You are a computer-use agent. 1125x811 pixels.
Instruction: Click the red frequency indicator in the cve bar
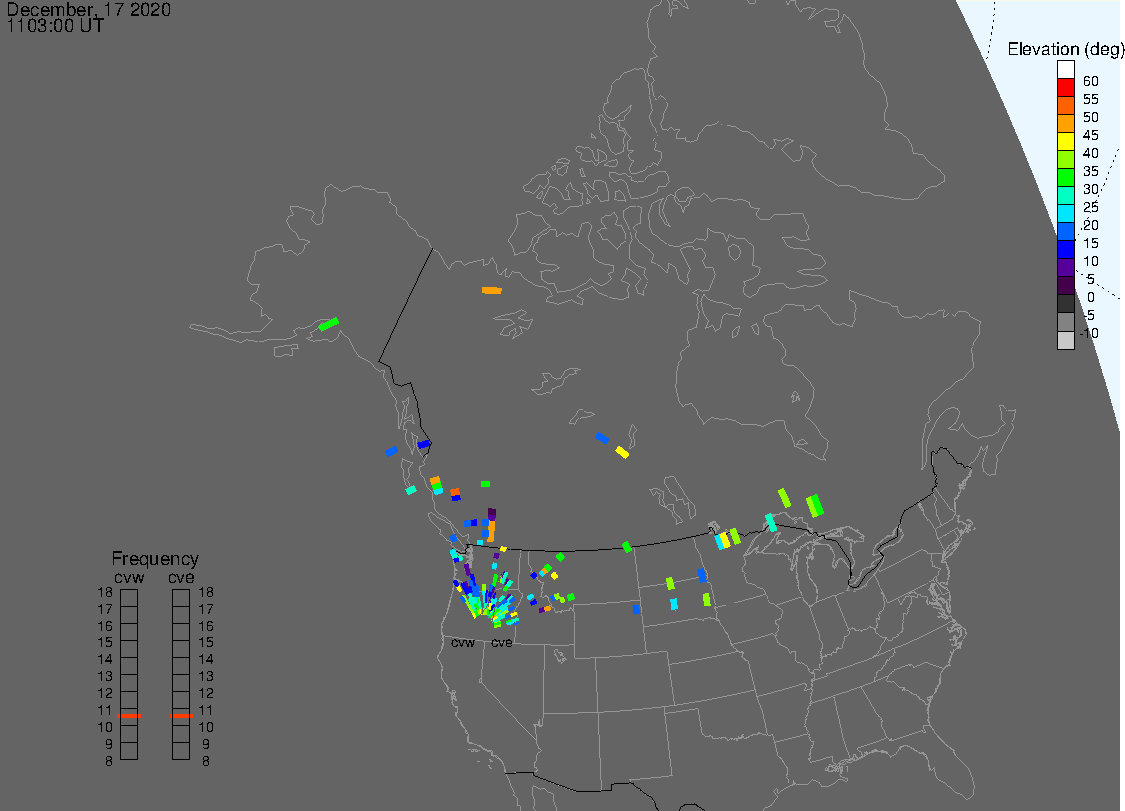(x=182, y=716)
